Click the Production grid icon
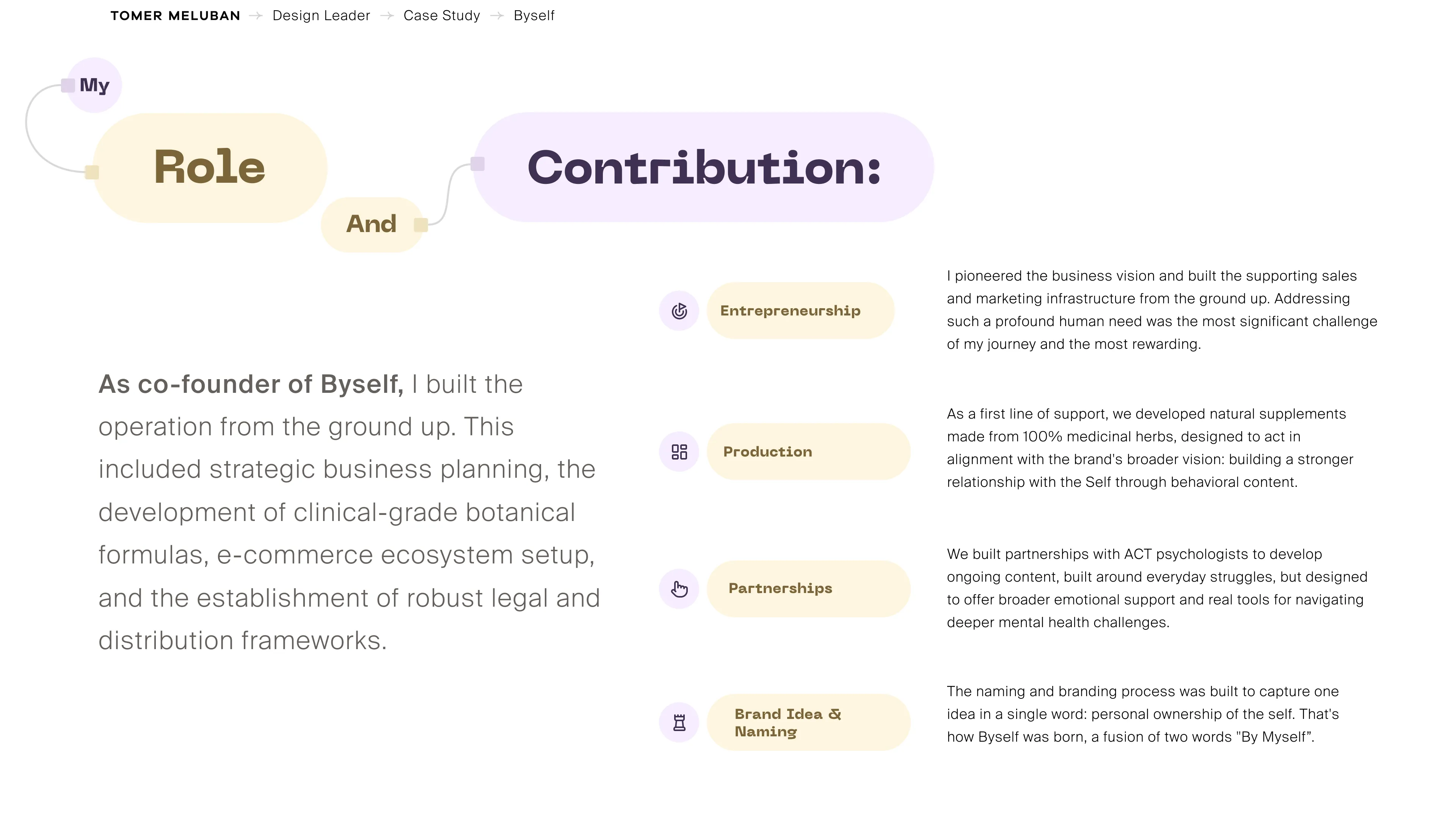 (679, 452)
